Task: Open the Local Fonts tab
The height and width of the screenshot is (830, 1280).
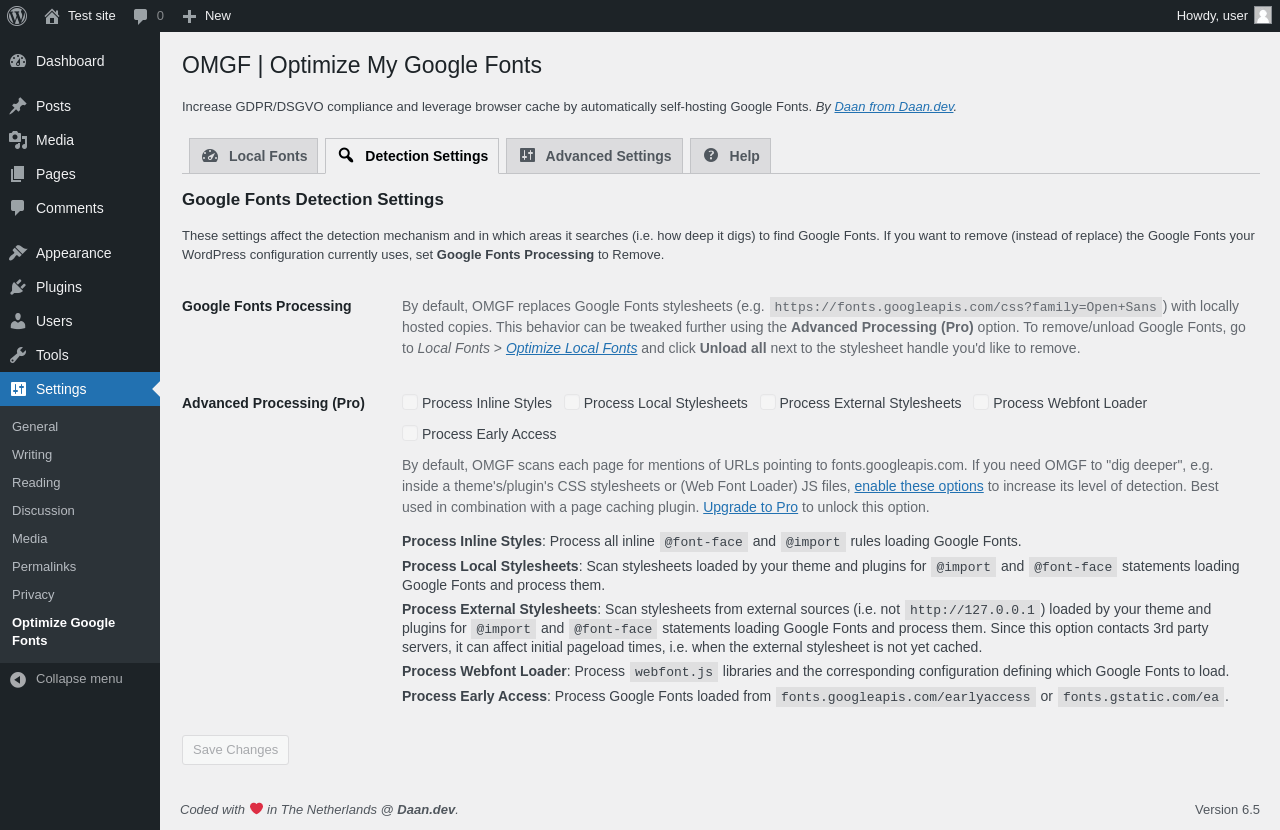Action: tap(254, 156)
